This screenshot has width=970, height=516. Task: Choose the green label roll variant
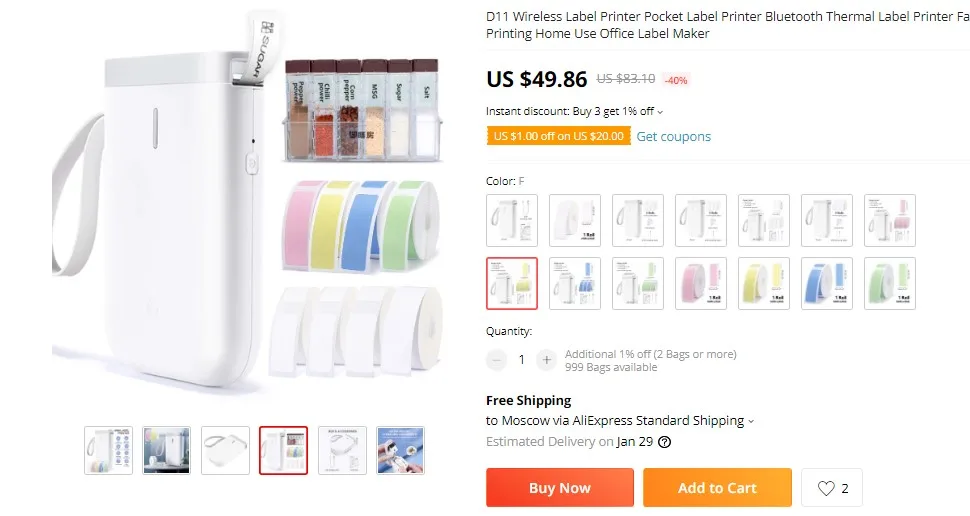click(890, 283)
